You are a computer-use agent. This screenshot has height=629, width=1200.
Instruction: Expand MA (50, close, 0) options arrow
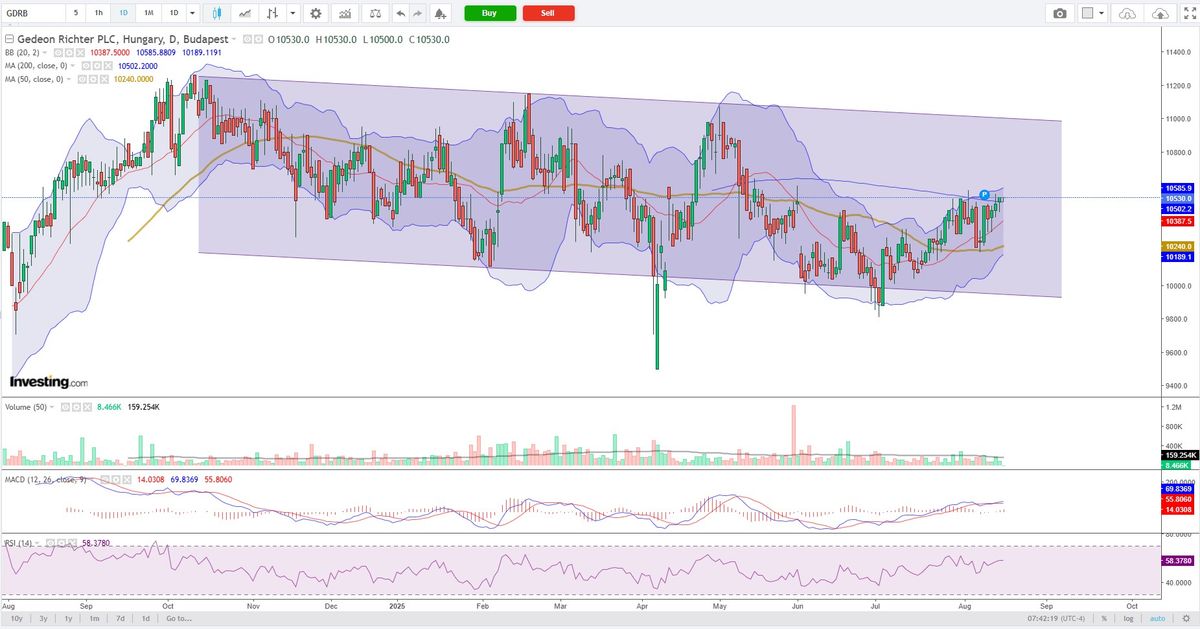click(67, 79)
